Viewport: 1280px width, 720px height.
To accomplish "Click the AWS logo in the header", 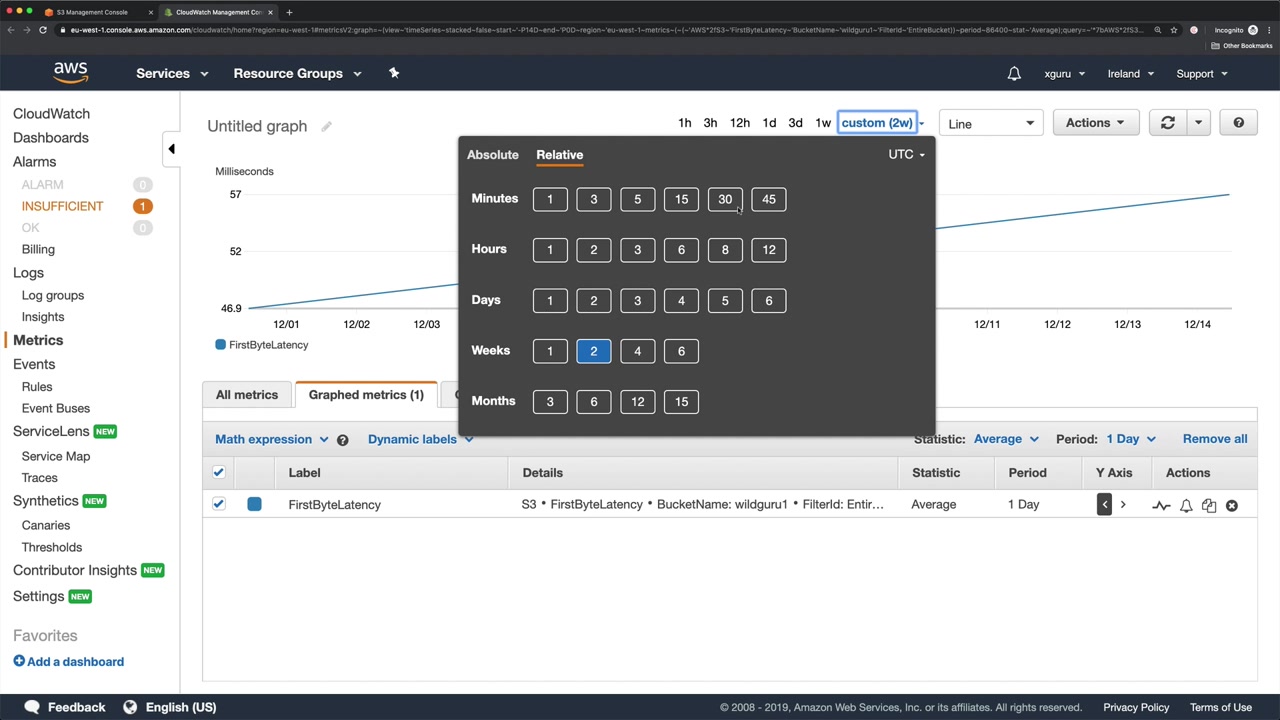I will tap(71, 72).
